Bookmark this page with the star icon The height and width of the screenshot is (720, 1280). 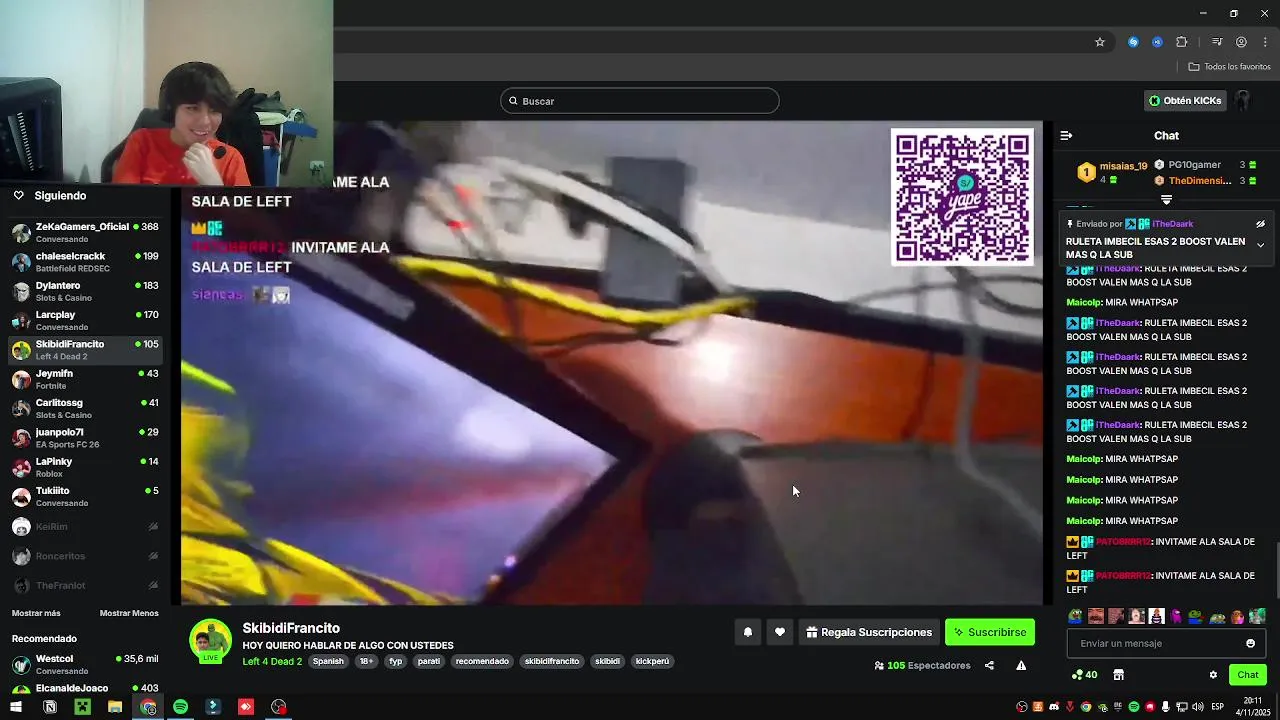1100,42
